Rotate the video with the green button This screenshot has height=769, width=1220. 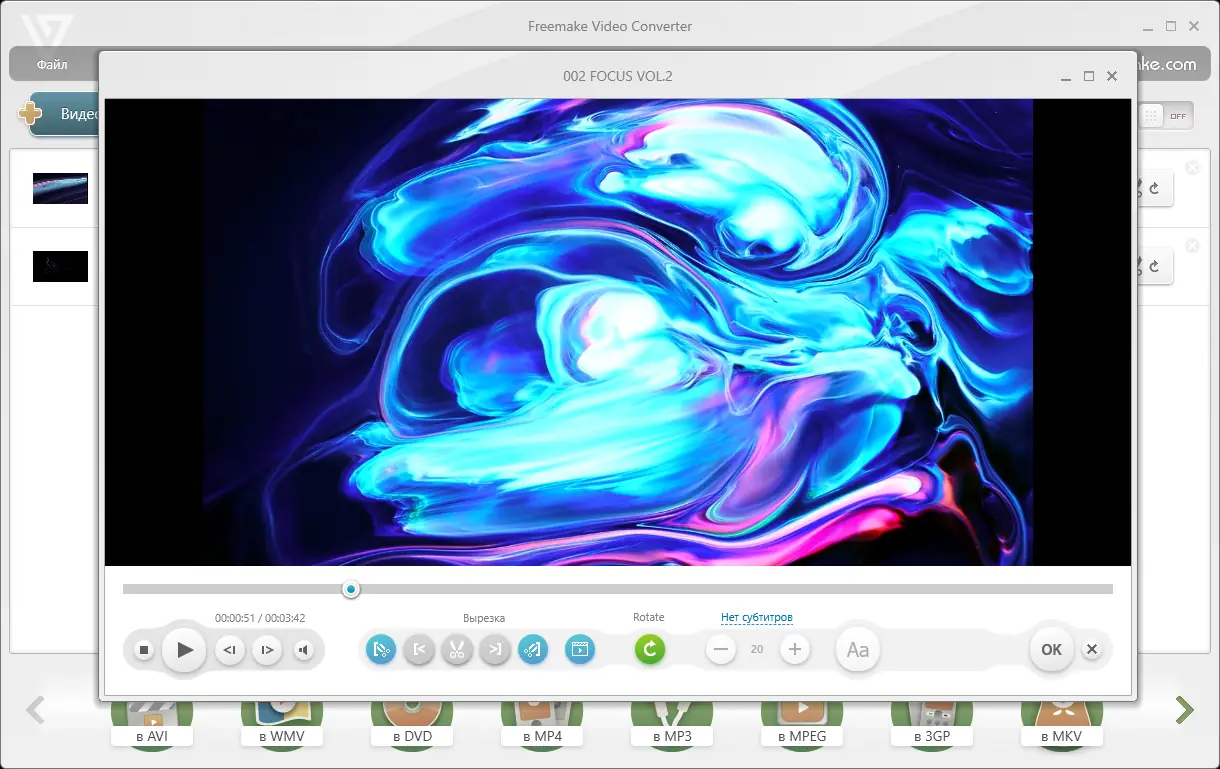click(650, 650)
